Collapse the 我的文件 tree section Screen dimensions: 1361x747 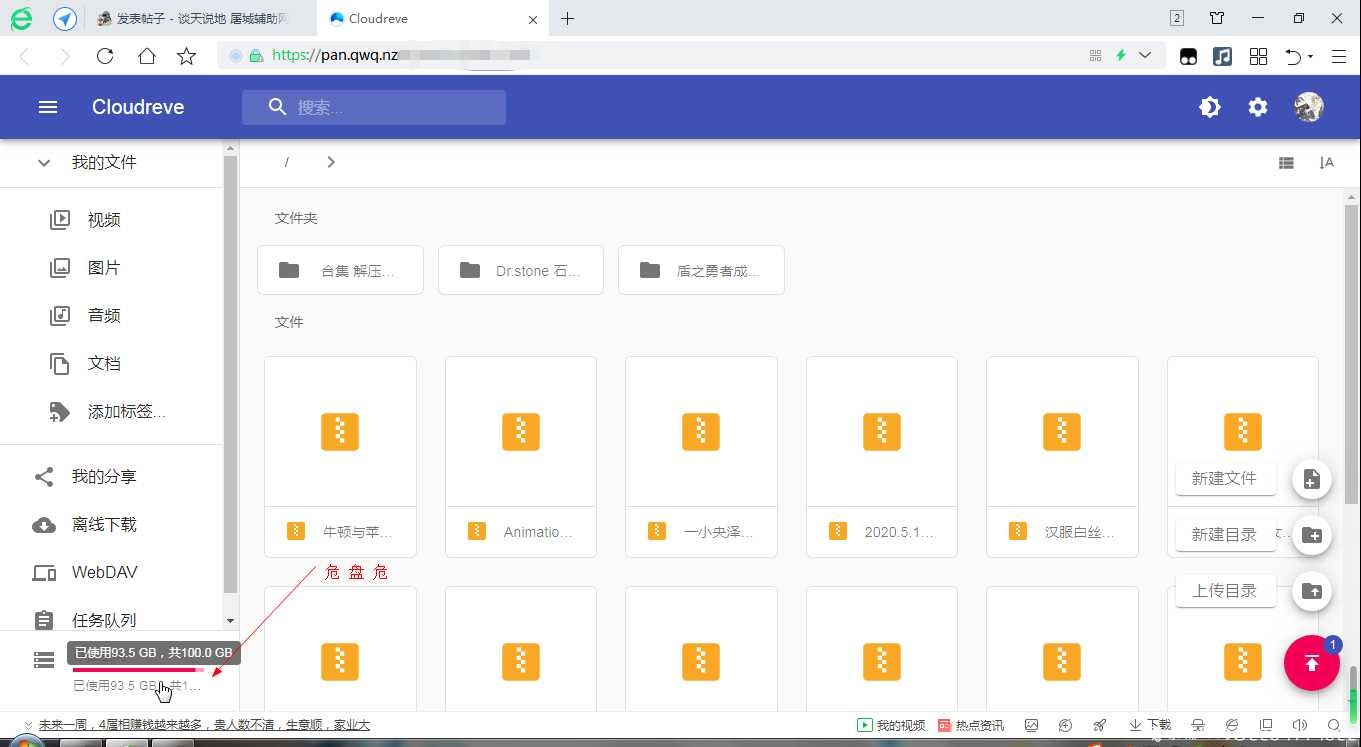tap(44, 162)
